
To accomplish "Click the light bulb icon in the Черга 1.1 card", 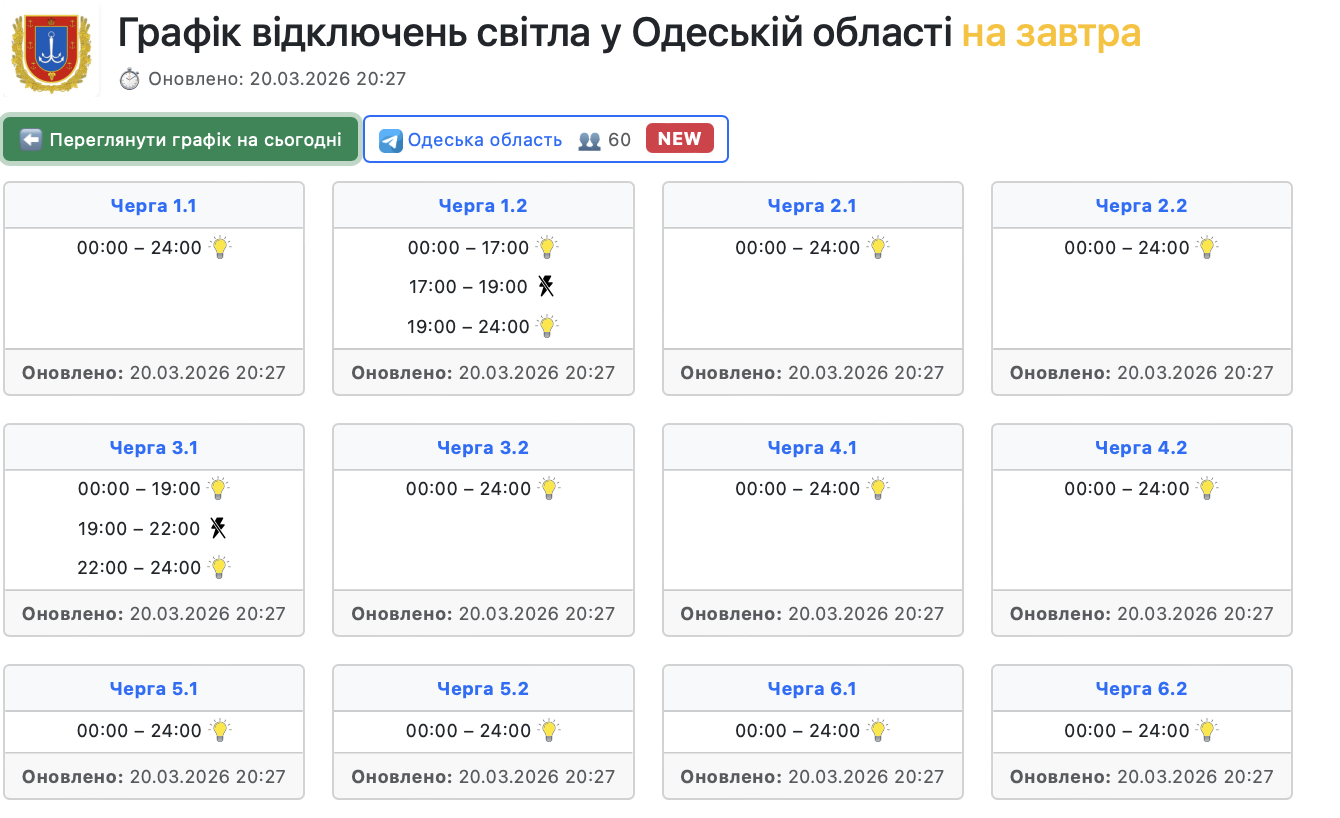I will [x=220, y=247].
